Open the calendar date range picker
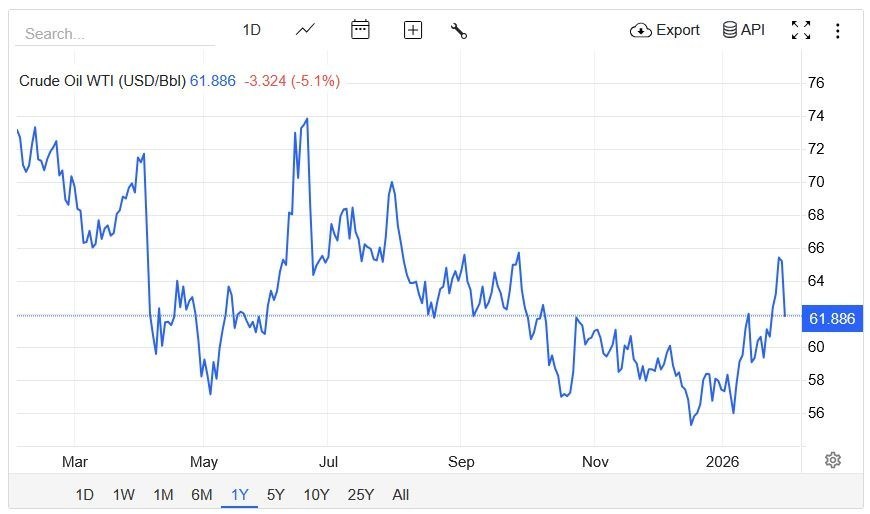Image resolution: width=870 pixels, height=514 pixels. click(360, 30)
